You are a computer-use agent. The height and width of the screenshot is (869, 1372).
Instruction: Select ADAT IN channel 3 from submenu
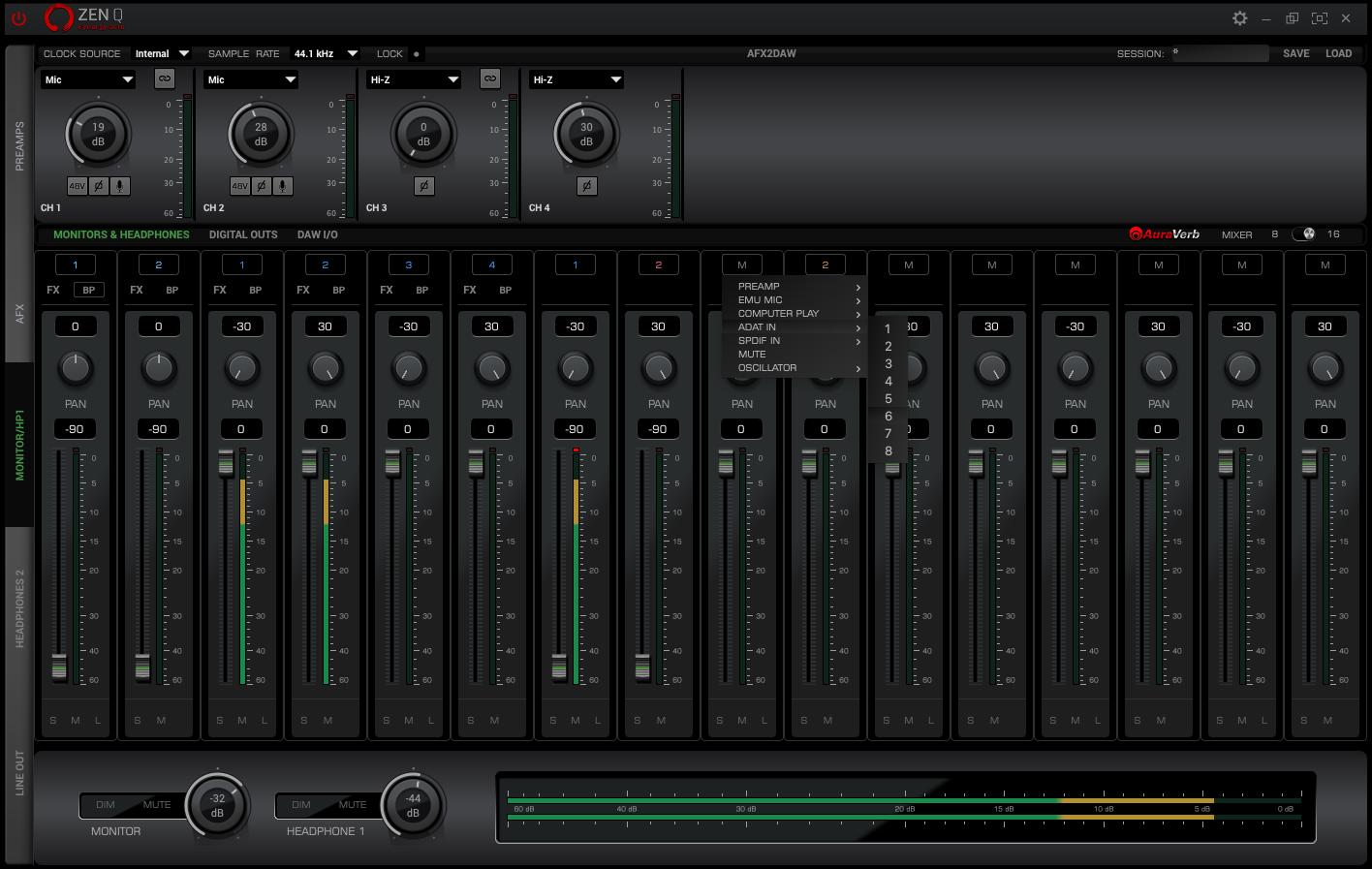tap(889, 364)
